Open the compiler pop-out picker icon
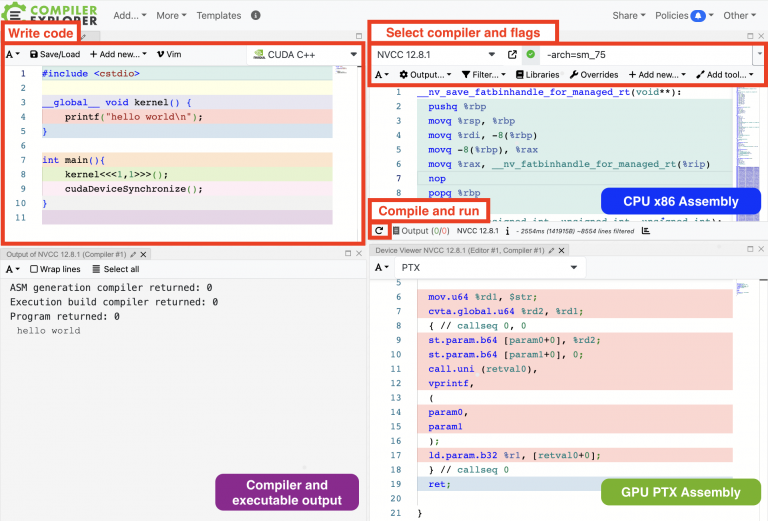 [x=512, y=54]
